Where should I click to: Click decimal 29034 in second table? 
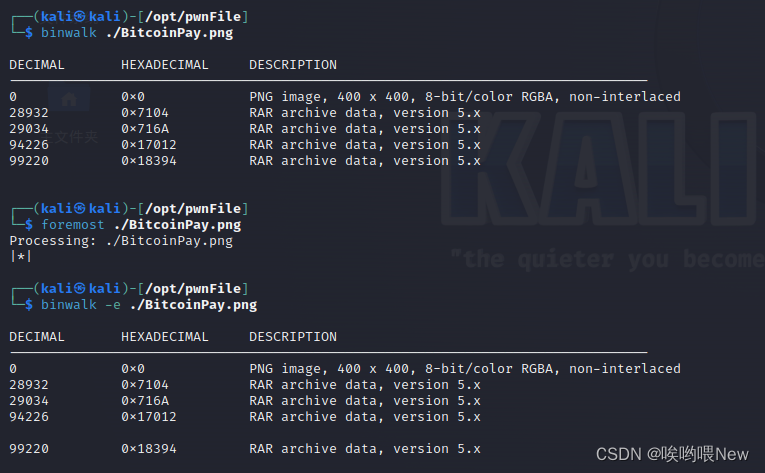pyautogui.click(x=29, y=401)
